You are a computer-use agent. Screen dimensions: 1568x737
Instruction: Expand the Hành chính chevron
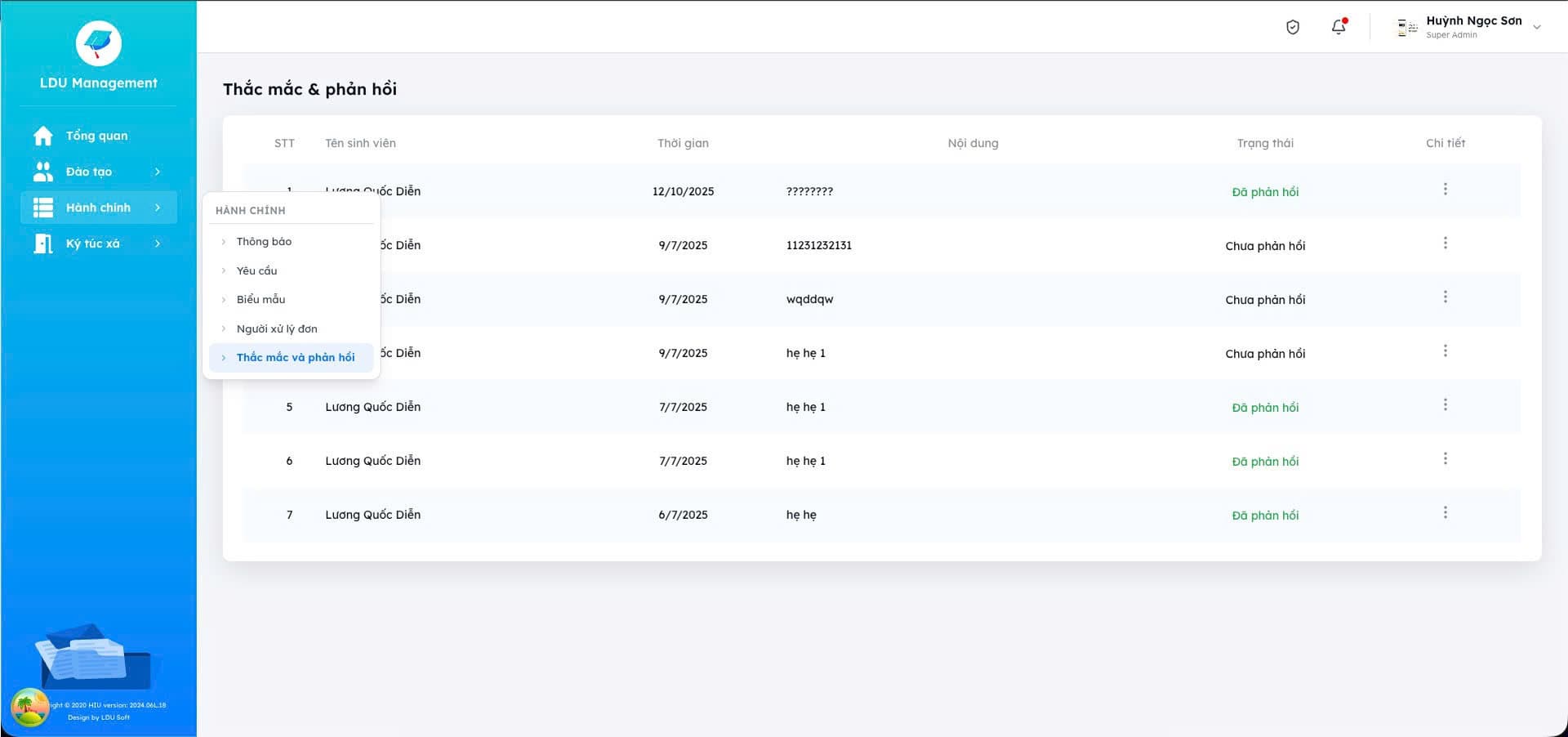click(158, 208)
